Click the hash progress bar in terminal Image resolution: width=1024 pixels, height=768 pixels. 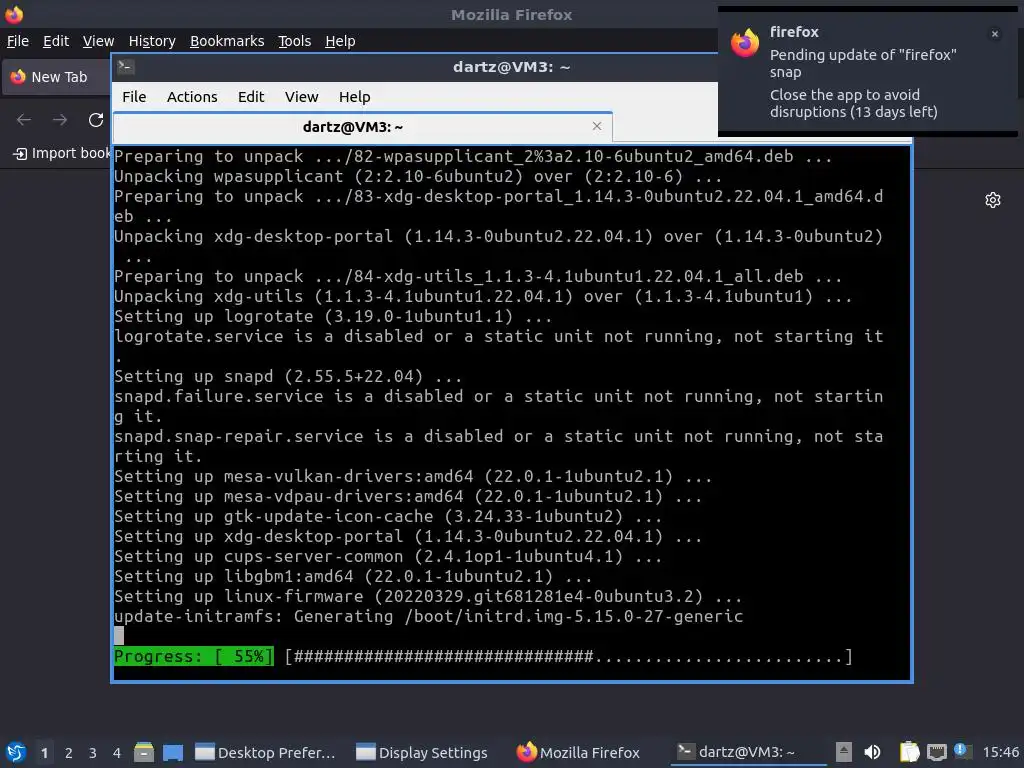569,656
